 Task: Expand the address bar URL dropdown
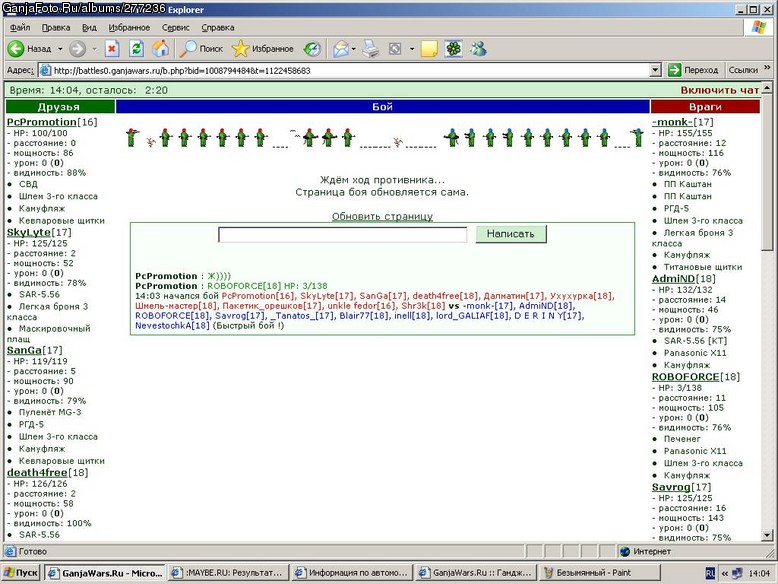pyautogui.click(x=655, y=70)
